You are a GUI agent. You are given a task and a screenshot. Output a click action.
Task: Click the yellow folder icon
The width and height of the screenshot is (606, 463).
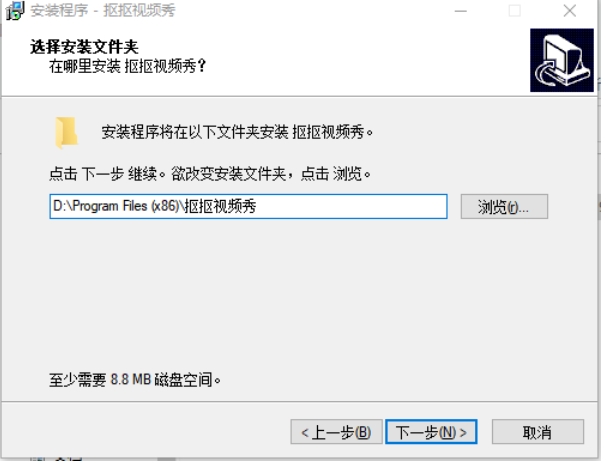(66, 133)
